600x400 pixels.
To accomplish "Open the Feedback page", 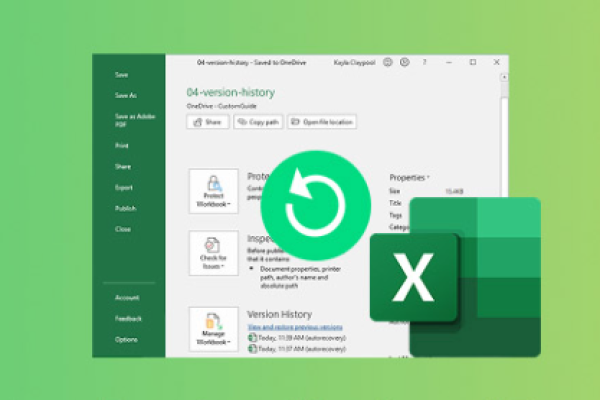I will [x=128, y=318].
